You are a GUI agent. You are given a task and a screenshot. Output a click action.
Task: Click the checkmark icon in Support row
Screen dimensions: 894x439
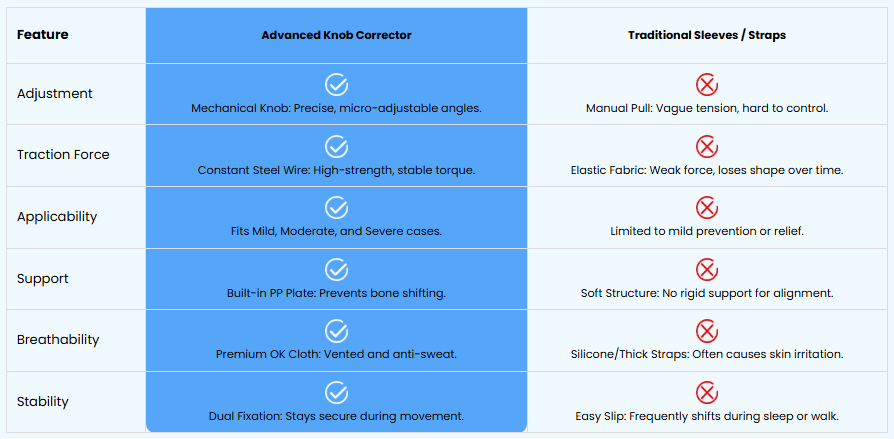click(336, 270)
